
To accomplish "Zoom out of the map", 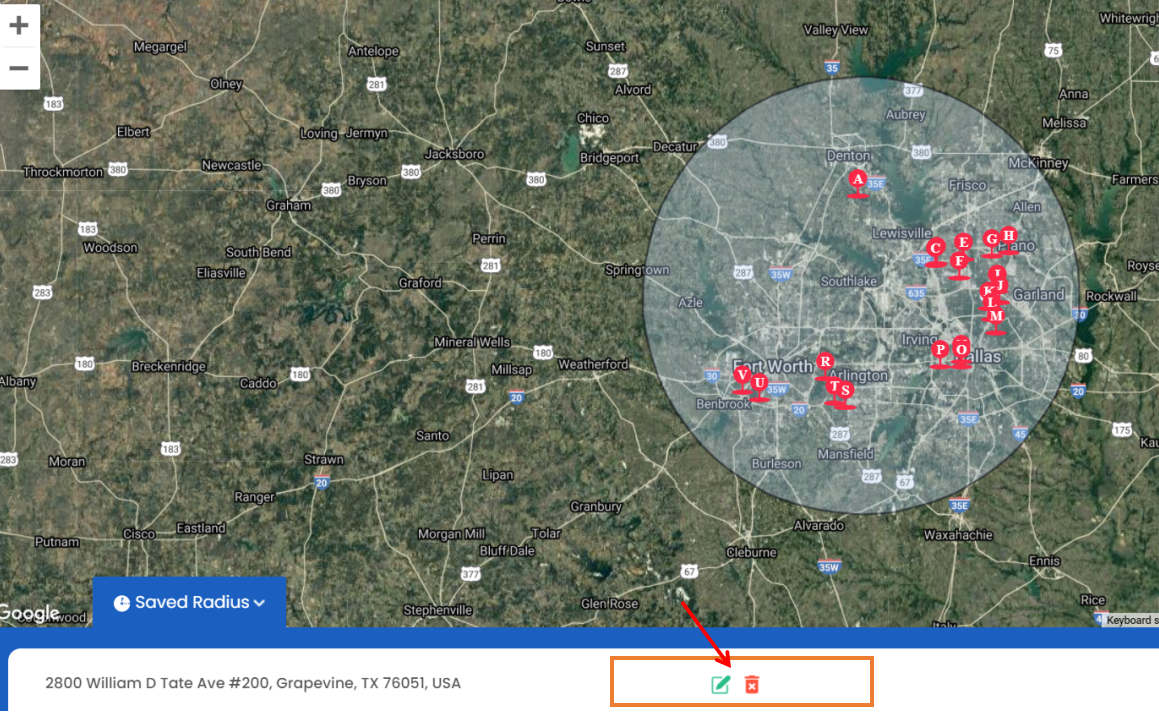I will tap(18, 68).
